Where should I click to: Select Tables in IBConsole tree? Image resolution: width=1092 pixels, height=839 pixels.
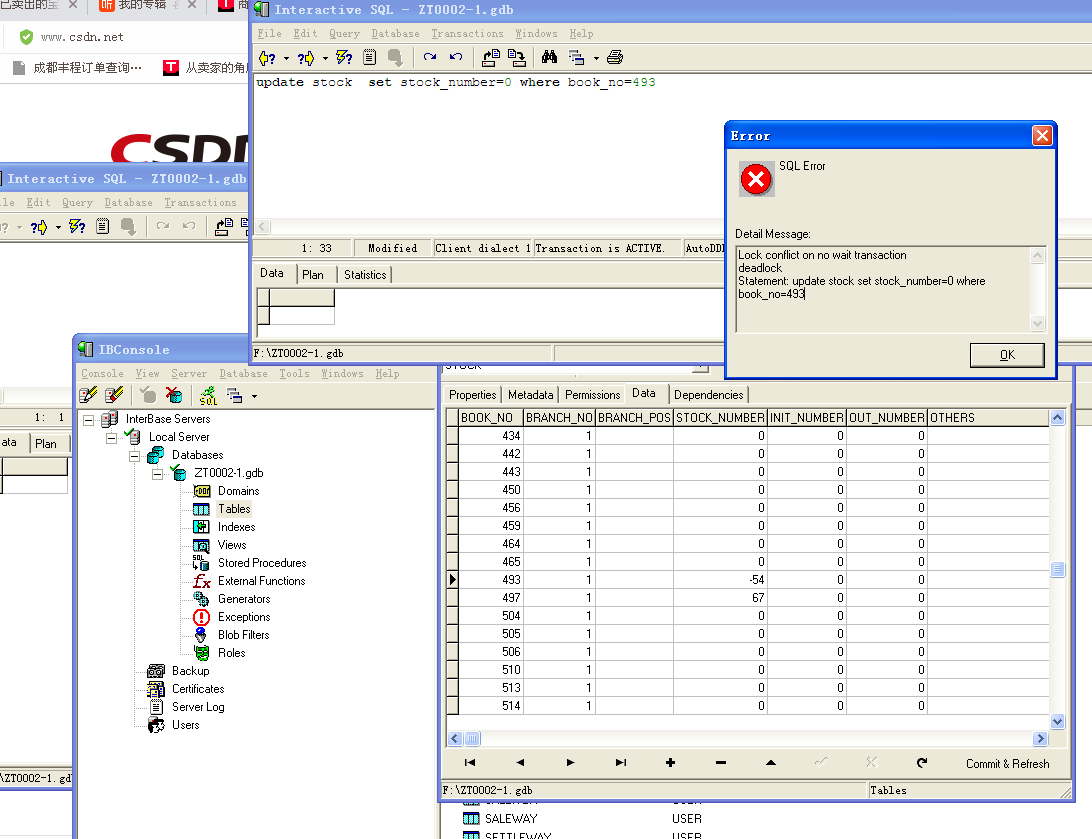click(x=234, y=509)
